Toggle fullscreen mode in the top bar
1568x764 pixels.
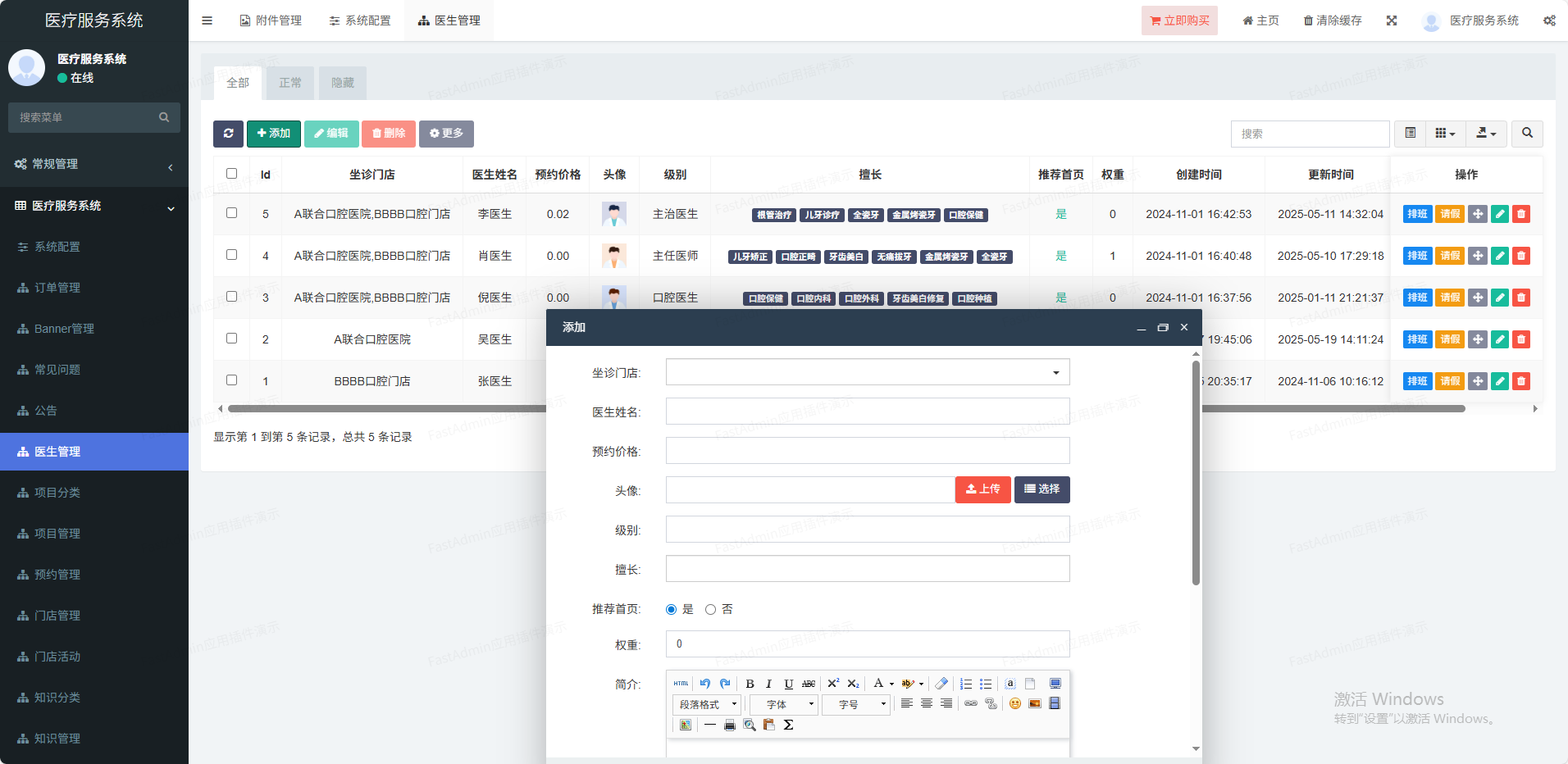(x=1392, y=20)
